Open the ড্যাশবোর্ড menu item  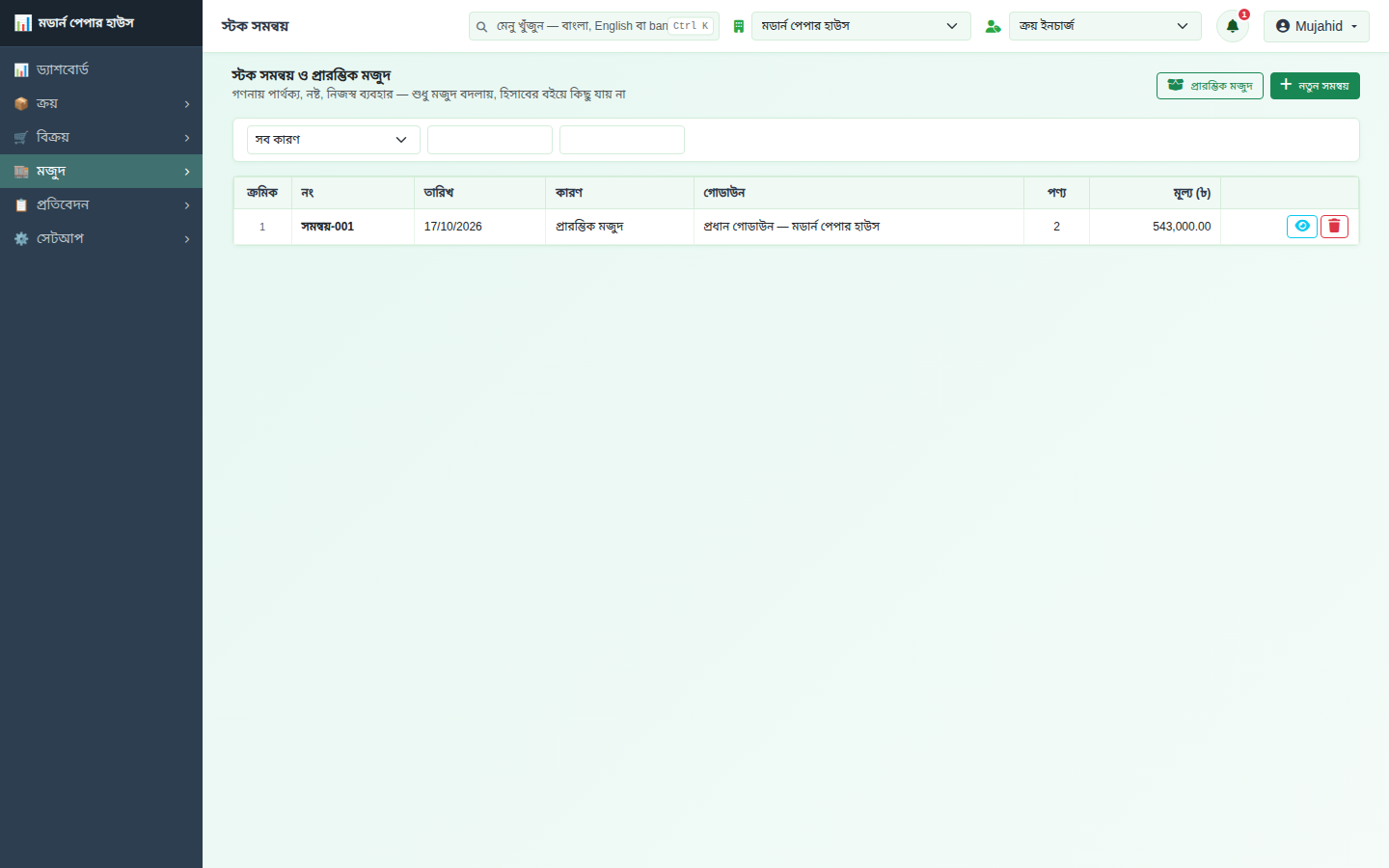(x=101, y=69)
